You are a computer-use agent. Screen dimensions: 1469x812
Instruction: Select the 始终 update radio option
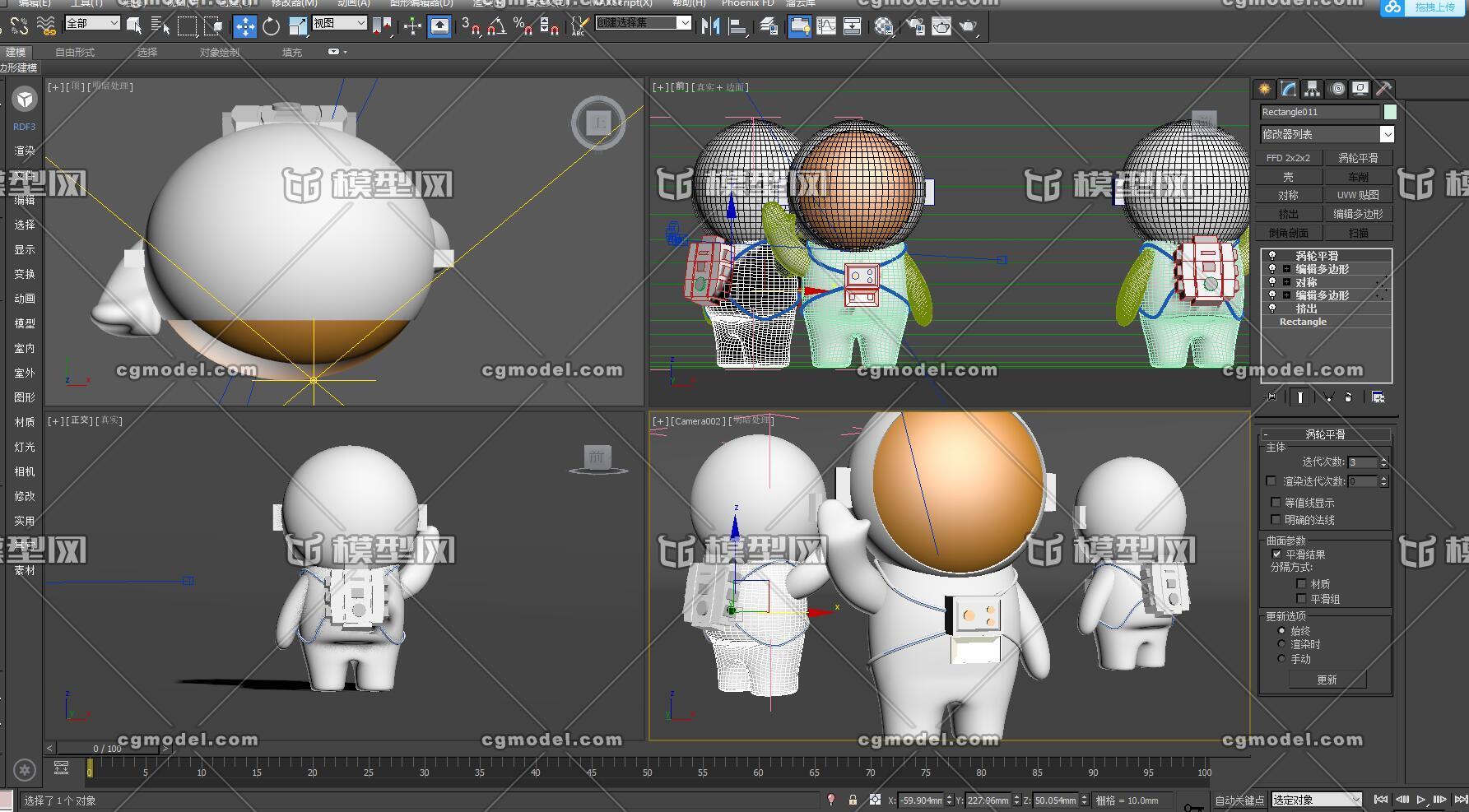[x=1281, y=631]
